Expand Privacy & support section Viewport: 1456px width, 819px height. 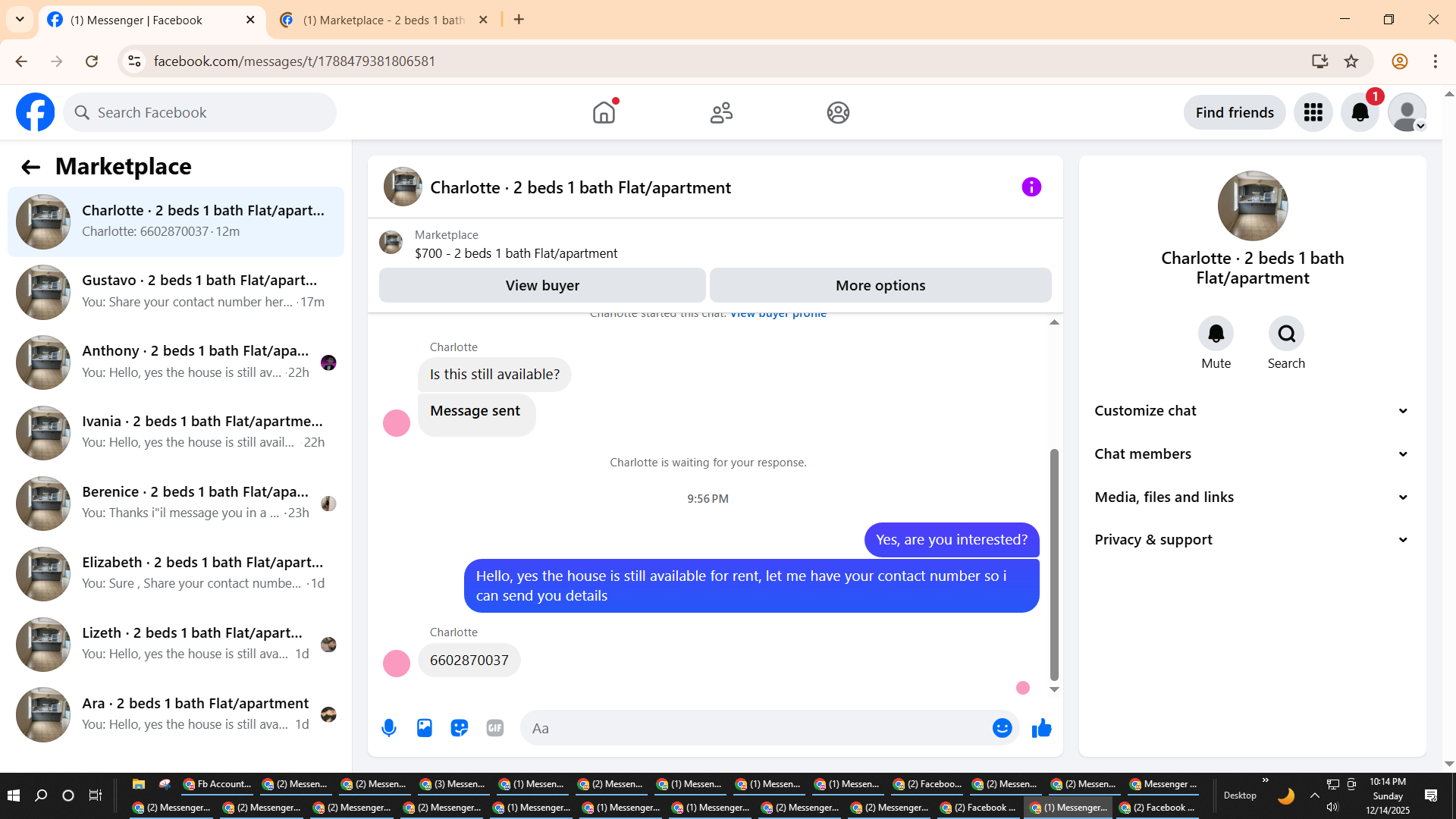1251,540
